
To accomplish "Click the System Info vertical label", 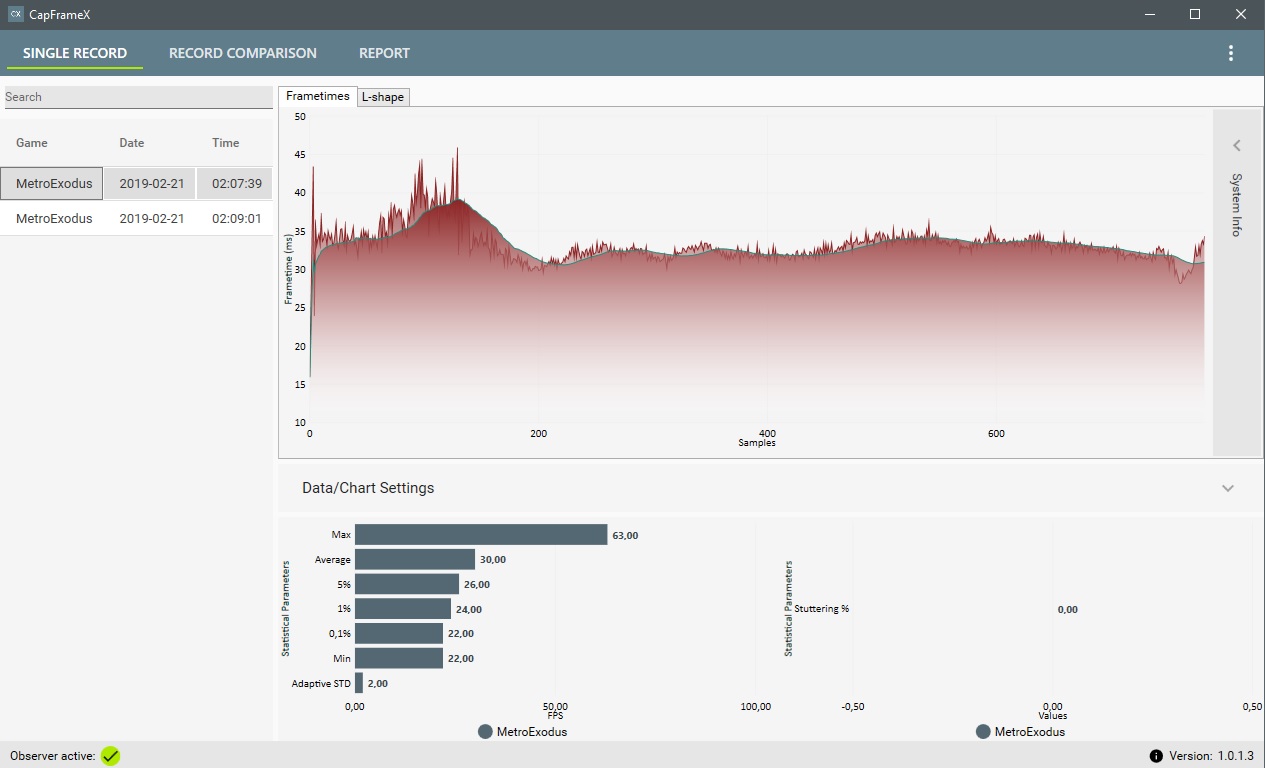I will tap(1237, 205).
